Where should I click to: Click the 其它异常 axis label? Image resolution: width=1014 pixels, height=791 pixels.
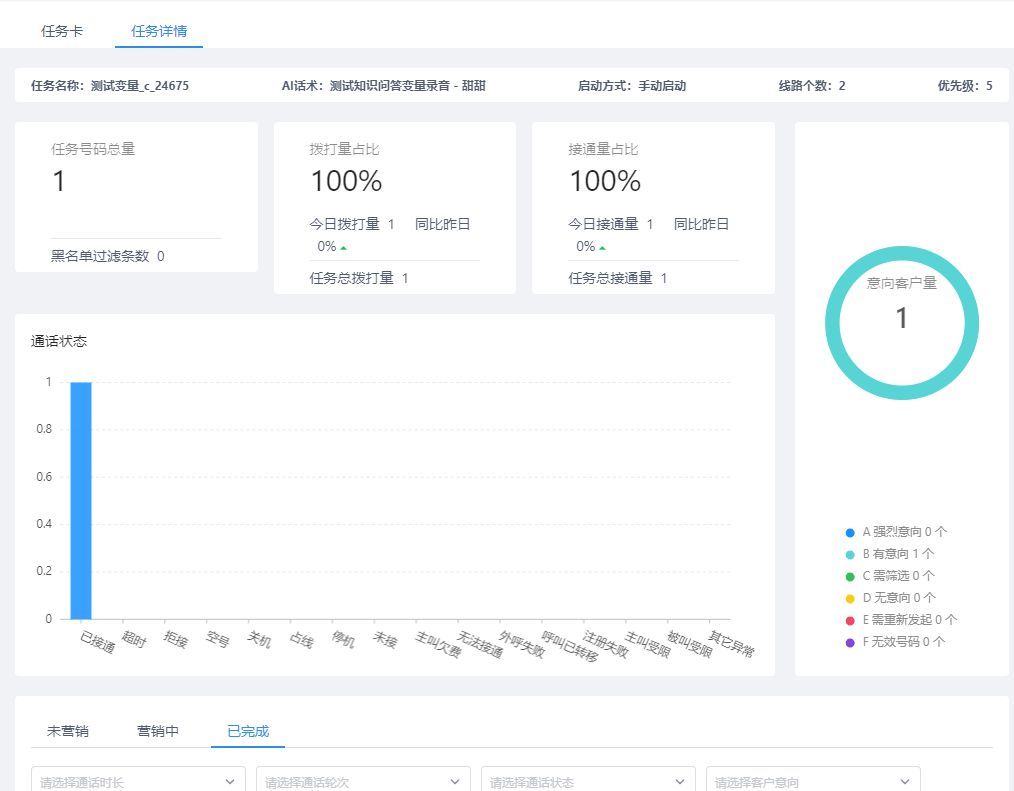pyautogui.click(x=732, y=645)
